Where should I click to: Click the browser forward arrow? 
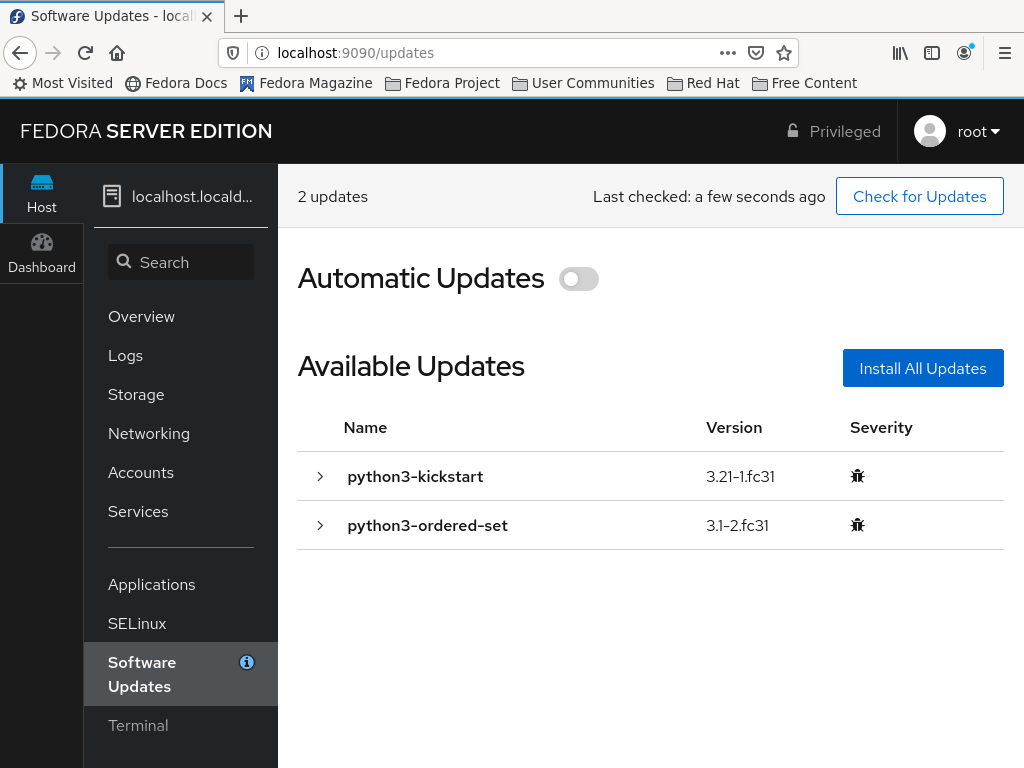pyautogui.click(x=53, y=53)
